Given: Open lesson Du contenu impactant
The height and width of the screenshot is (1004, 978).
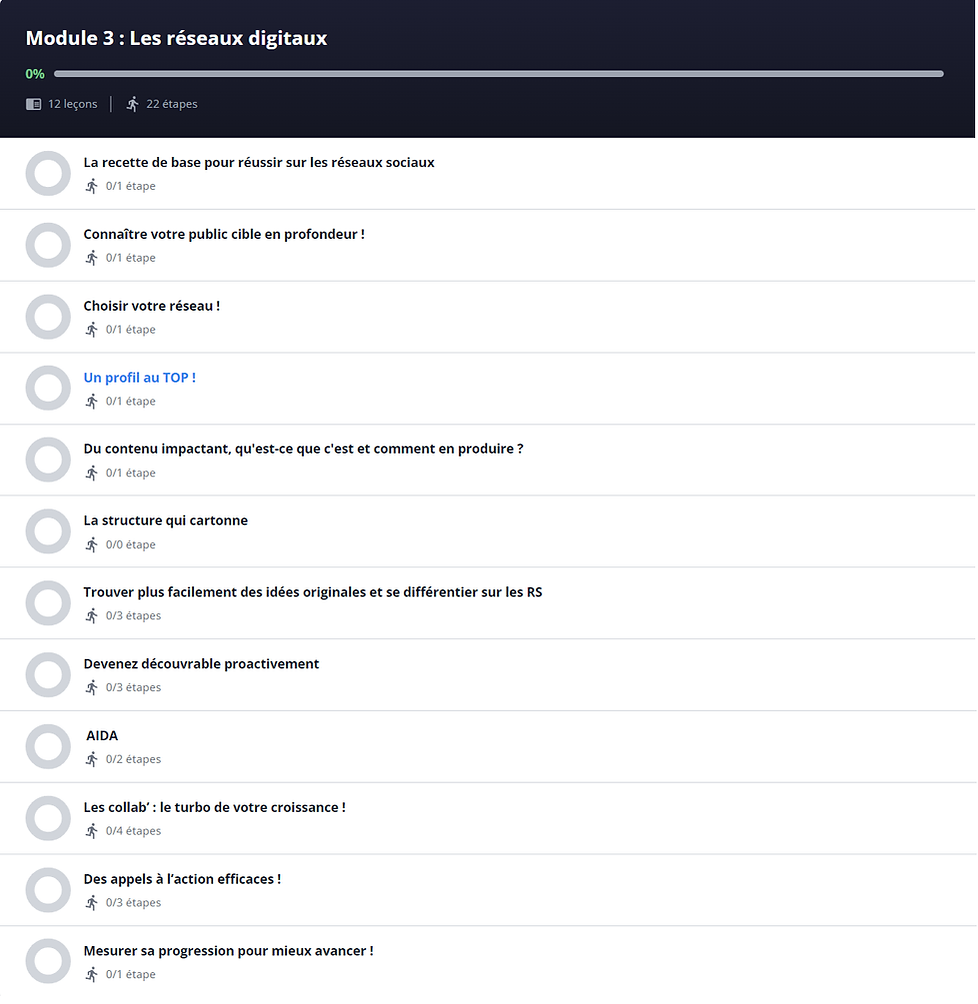Looking at the screenshot, I should [x=303, y=449].
